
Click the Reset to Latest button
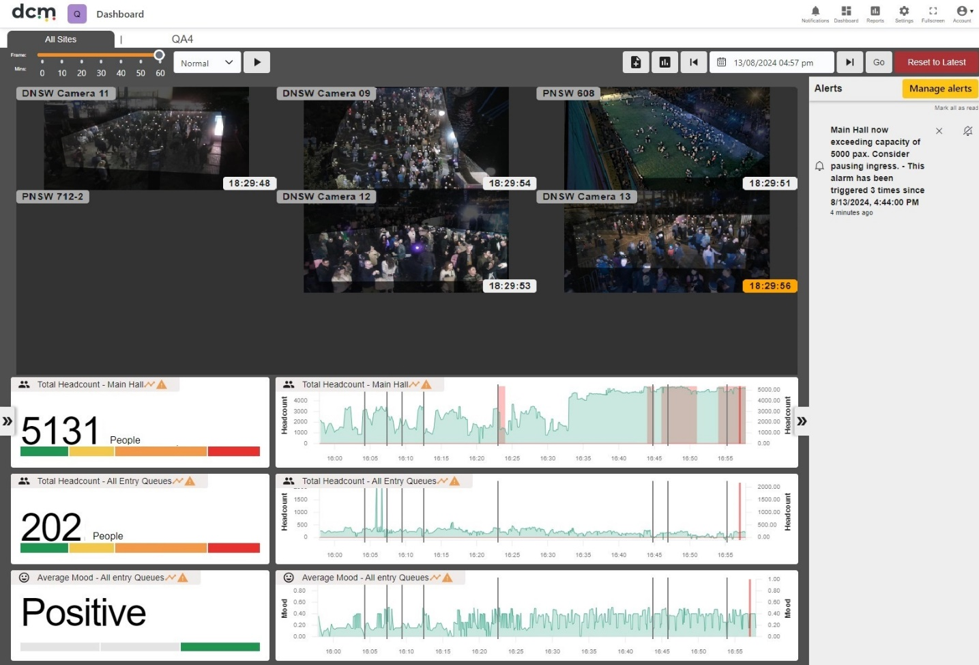click(x=936, y=62)
